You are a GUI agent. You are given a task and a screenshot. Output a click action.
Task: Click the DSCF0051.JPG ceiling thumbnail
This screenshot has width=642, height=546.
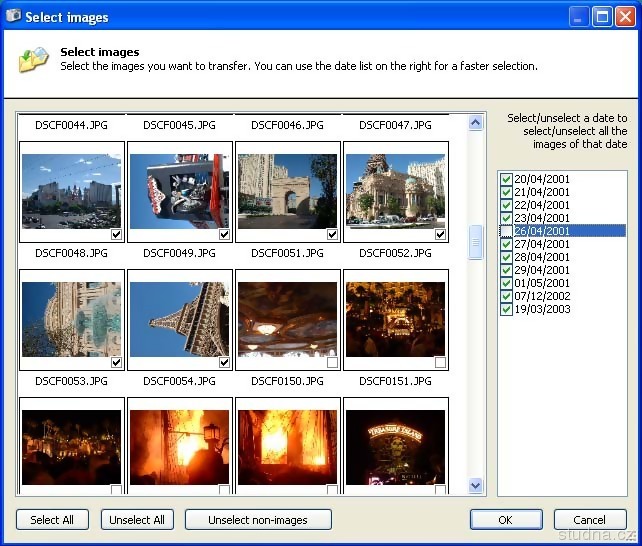pos(288,319)
